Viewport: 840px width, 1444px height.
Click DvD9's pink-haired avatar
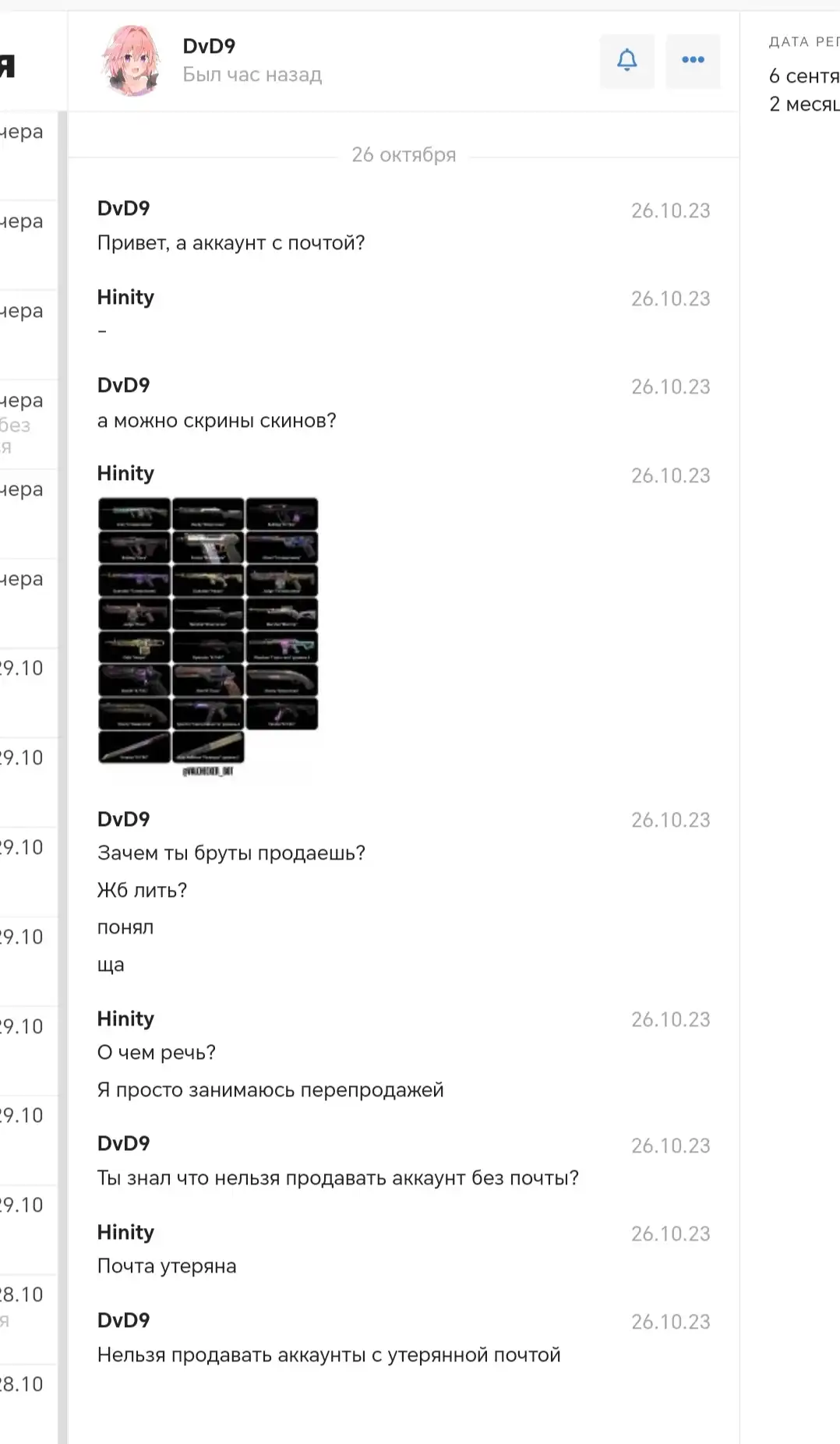[132, 61]
